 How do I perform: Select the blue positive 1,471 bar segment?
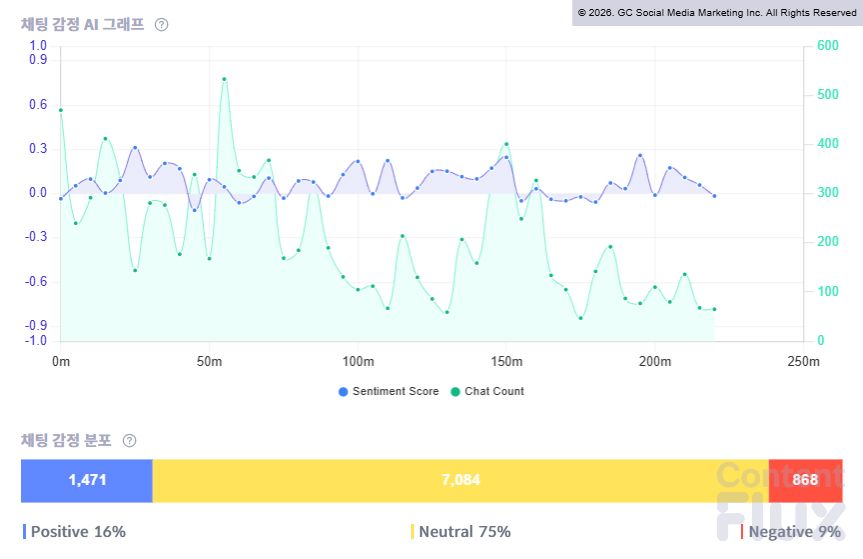point(86,480)
